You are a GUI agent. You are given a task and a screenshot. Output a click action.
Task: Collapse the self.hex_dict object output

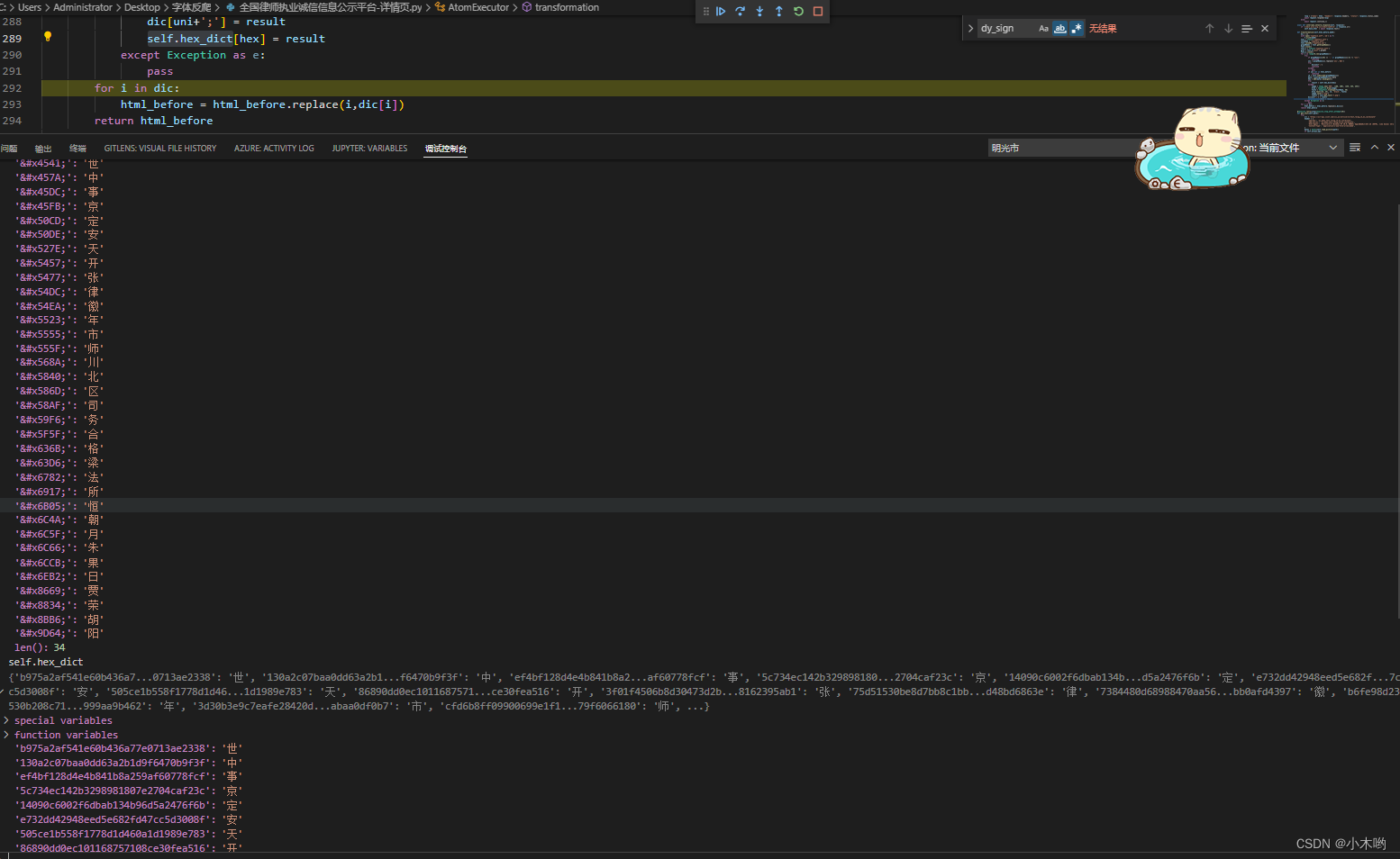(x=4, y=692)
